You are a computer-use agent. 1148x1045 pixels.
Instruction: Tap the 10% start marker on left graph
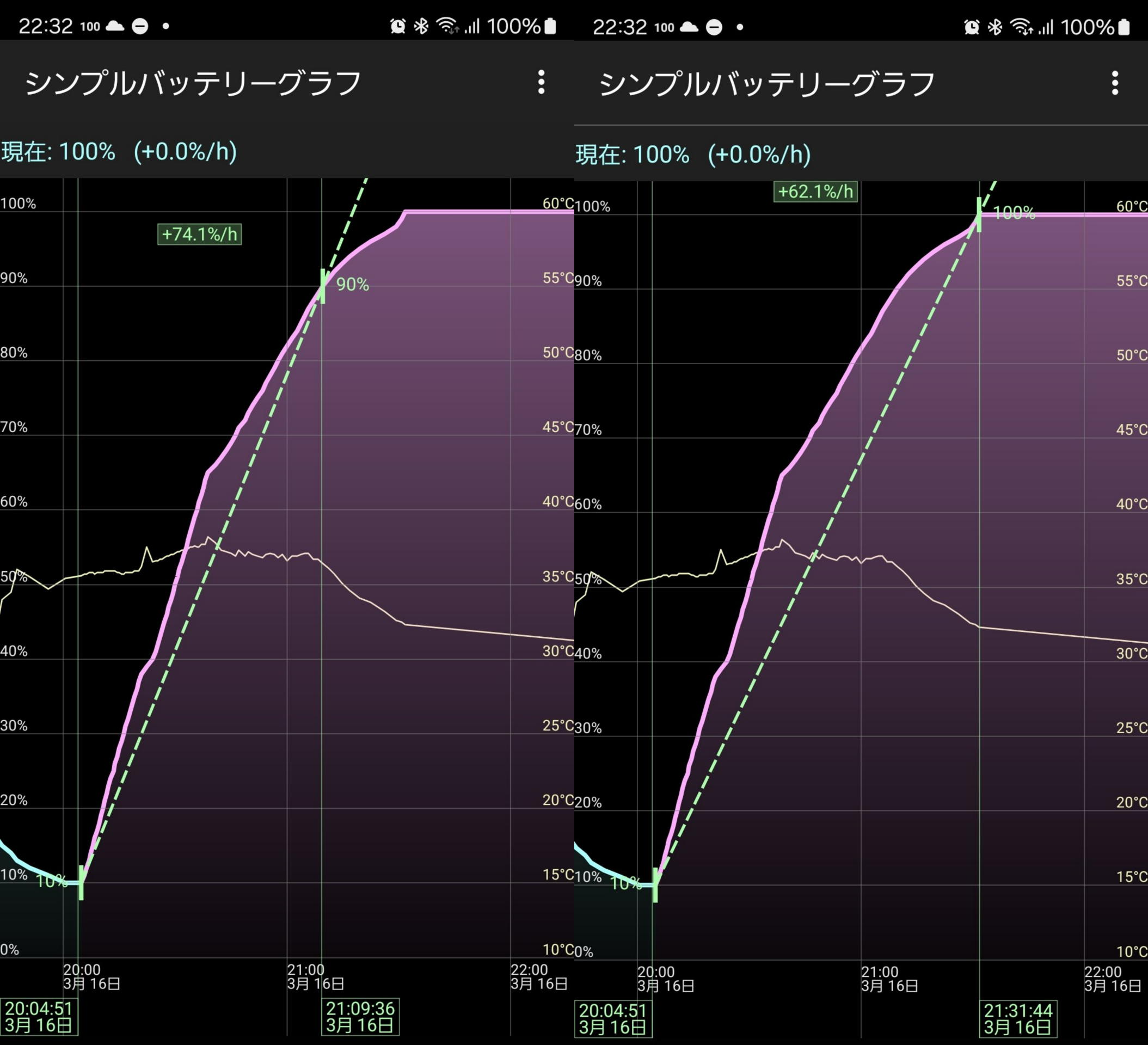pos(82,883)
